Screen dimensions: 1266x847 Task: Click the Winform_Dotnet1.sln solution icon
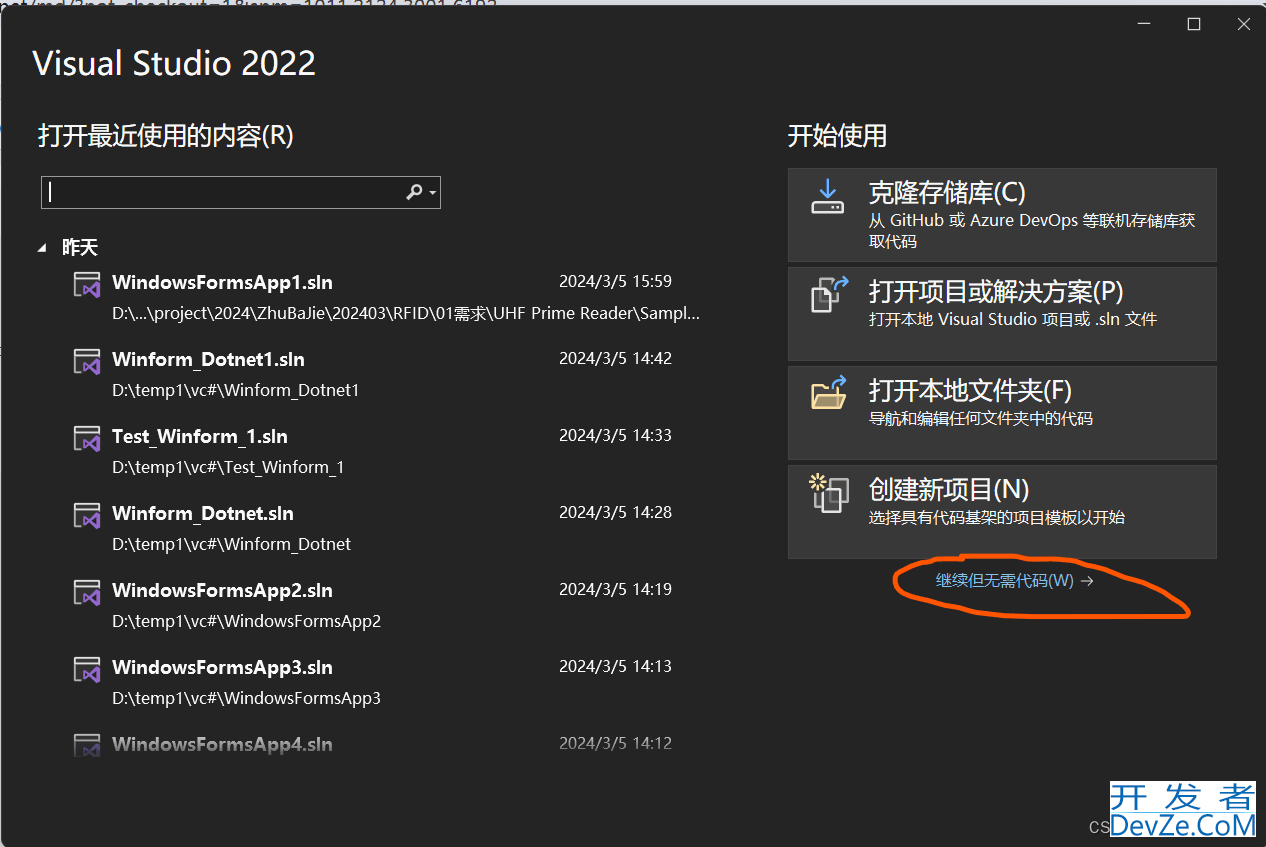[x=88, y=361]
